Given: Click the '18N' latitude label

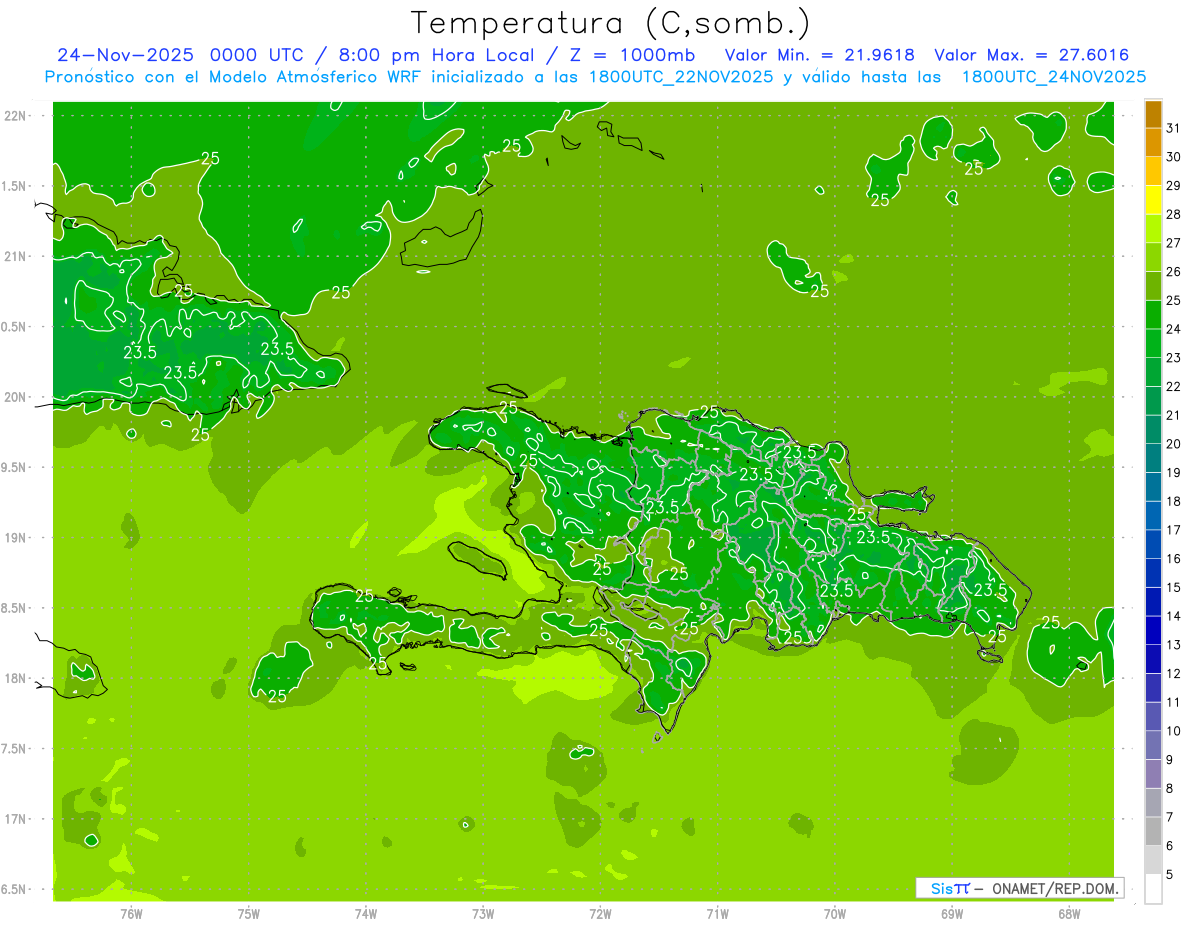Looking at the screenshot, I should (15, 678).
